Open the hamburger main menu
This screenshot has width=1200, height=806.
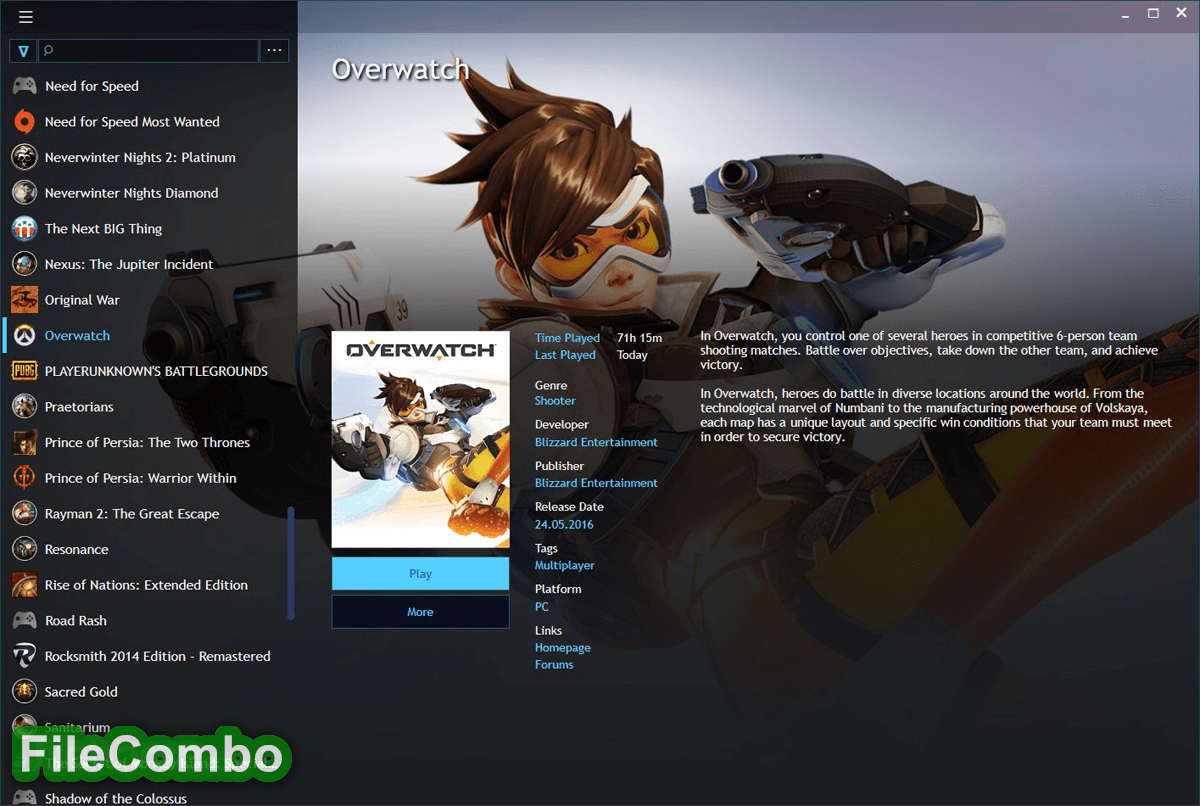point(26,16)
